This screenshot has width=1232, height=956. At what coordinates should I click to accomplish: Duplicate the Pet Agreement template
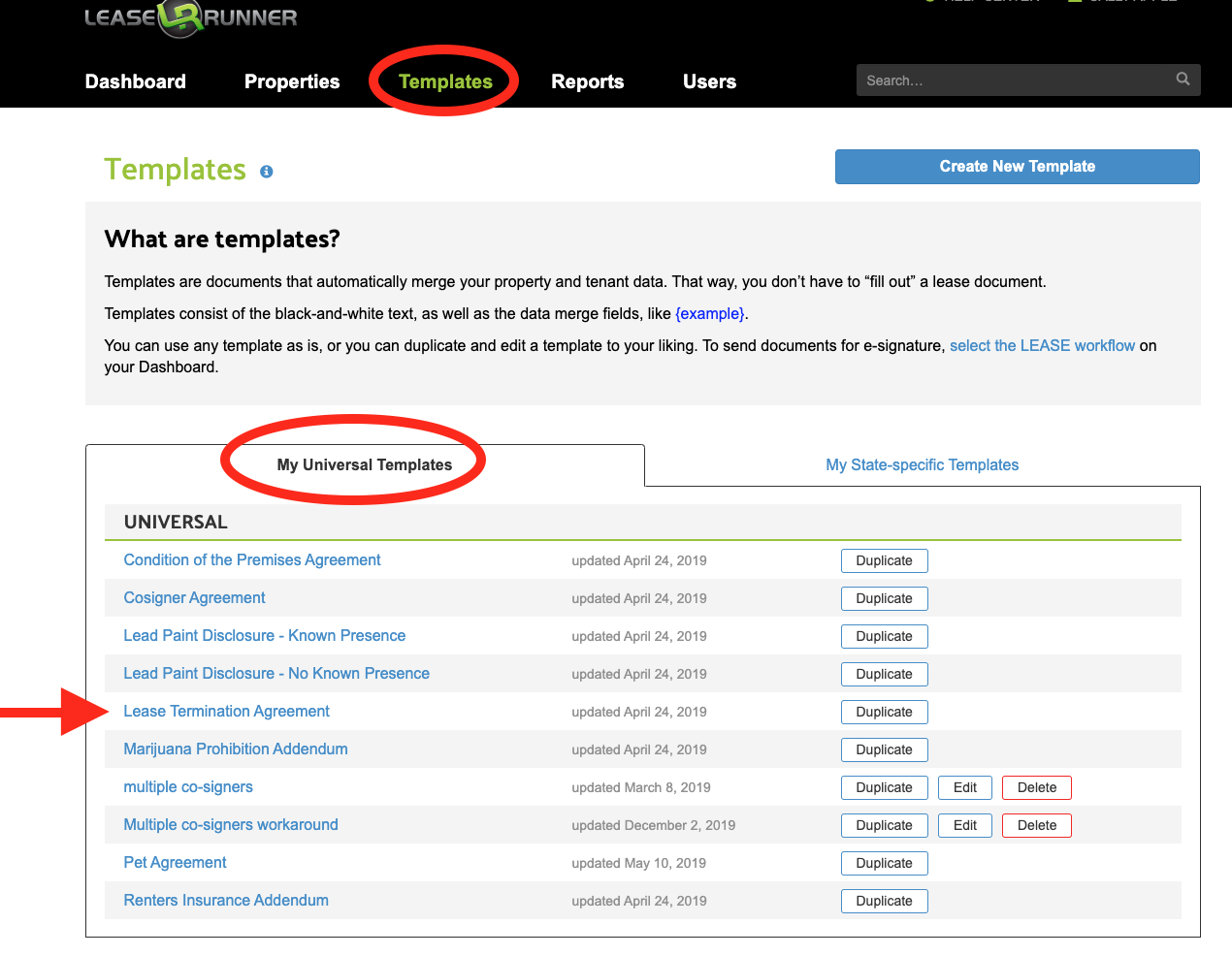pos(884,863)
